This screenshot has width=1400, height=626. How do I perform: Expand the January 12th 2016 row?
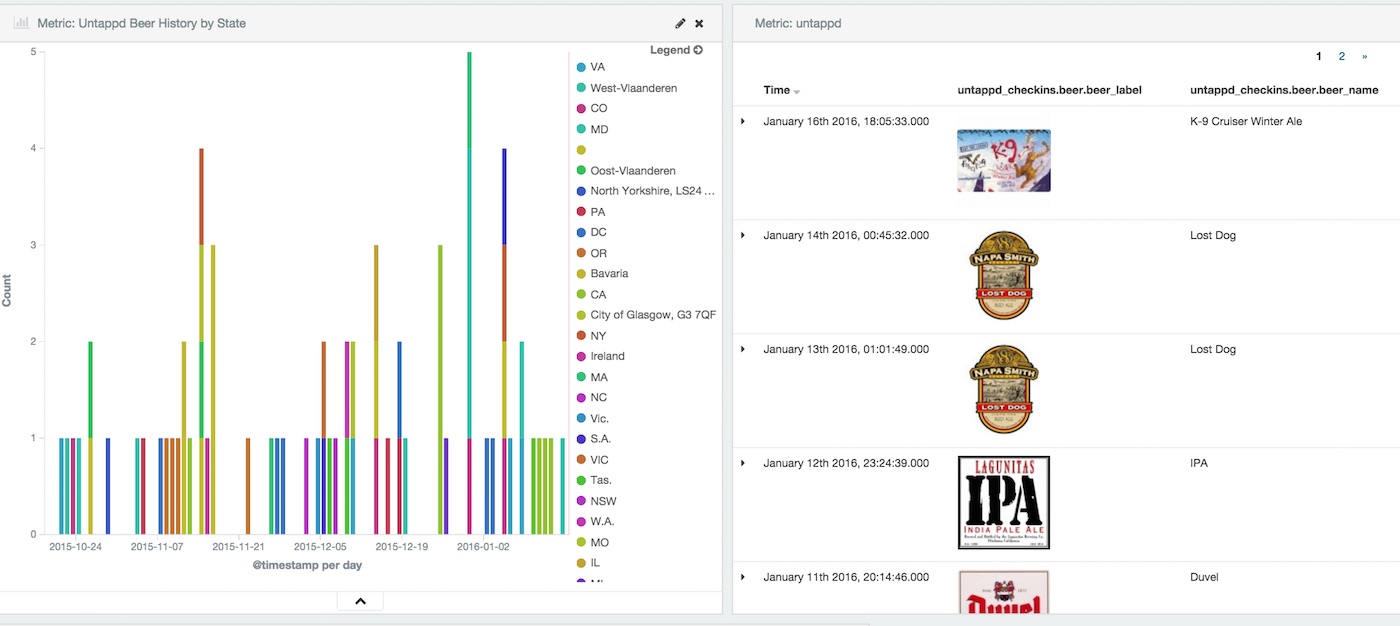(x=743, y=463)
